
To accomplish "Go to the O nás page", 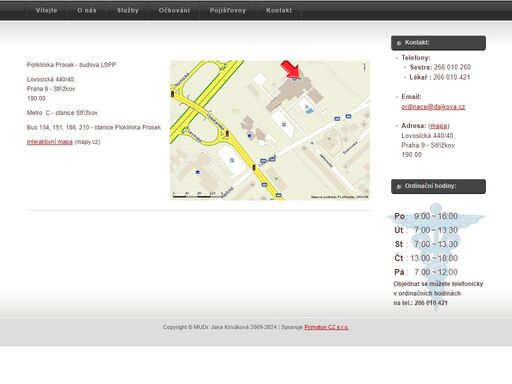I will pyautogui.click(x=87, y=10).
